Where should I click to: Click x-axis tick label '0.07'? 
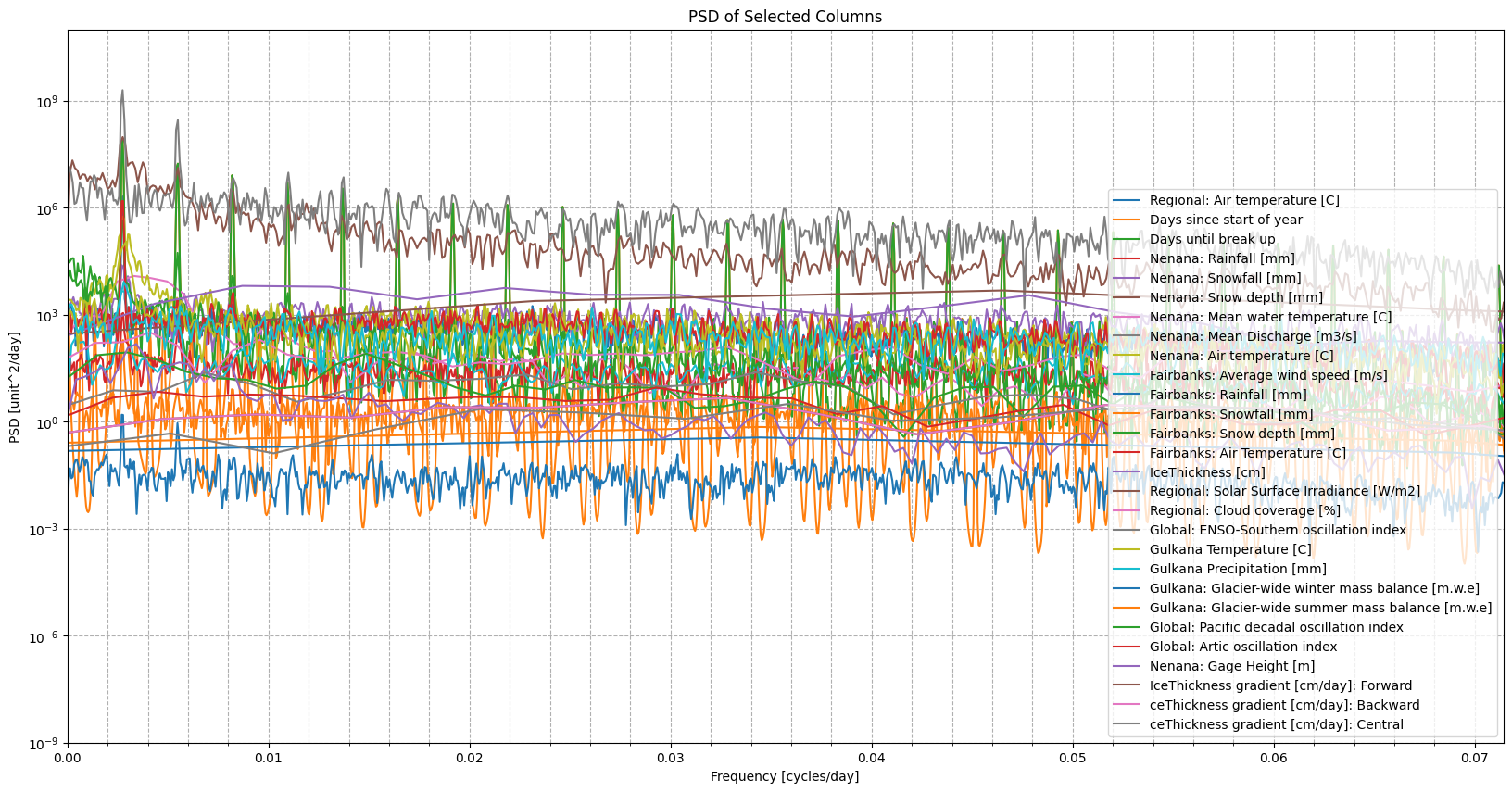(x=1475, y=758)
